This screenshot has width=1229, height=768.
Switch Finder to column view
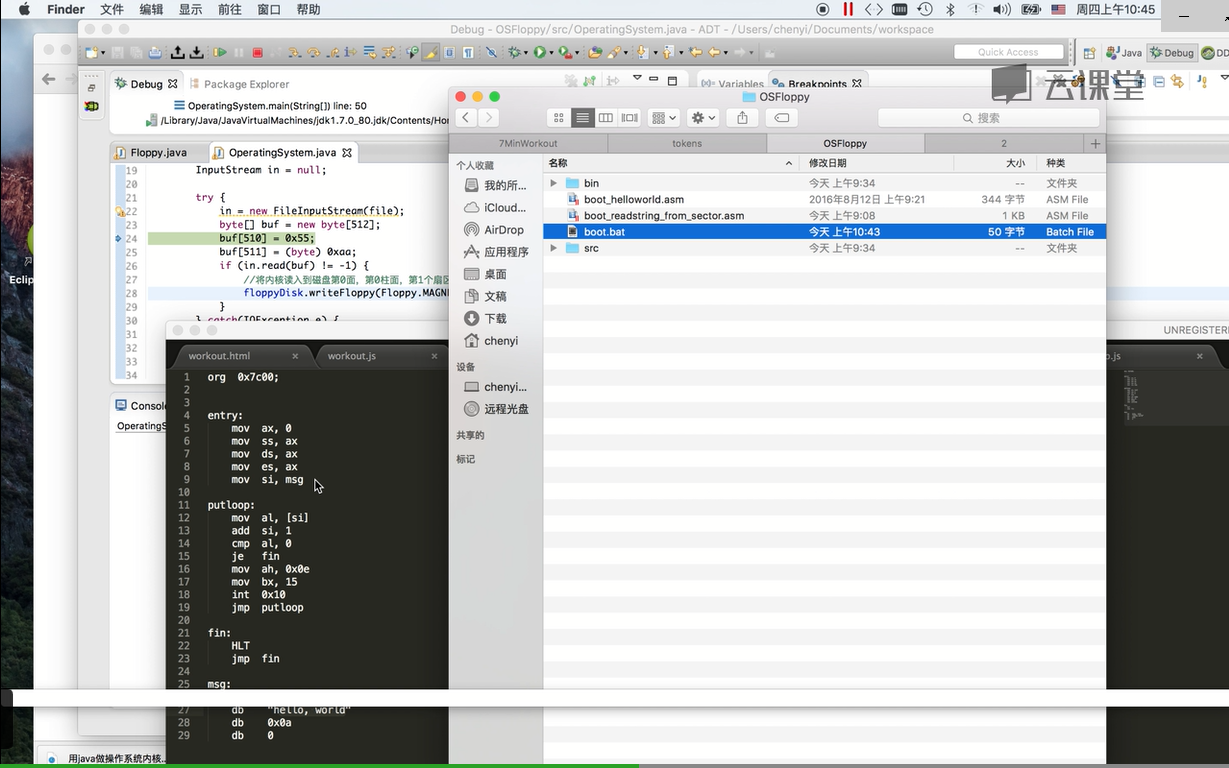point(606,118)
